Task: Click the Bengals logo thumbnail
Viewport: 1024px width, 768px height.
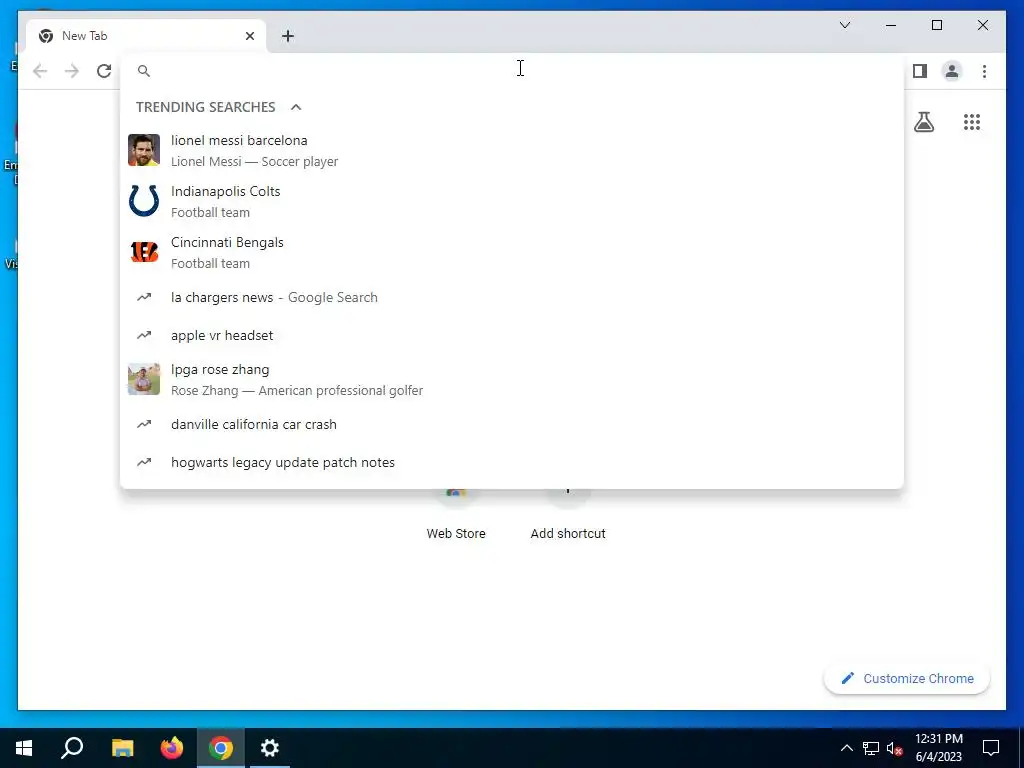Action: click(x=144, y=252)
